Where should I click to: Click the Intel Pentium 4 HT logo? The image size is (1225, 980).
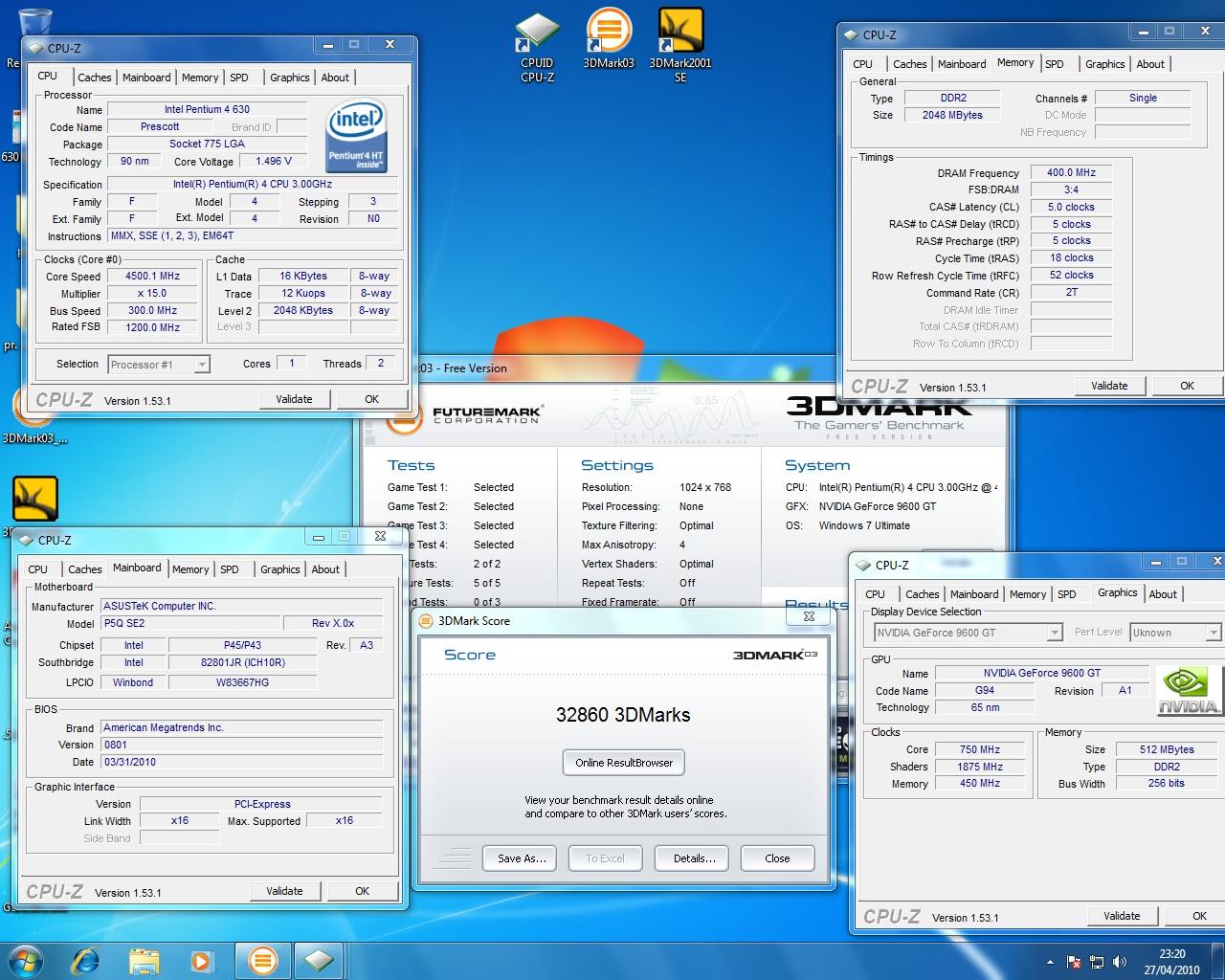coord(356,136)
